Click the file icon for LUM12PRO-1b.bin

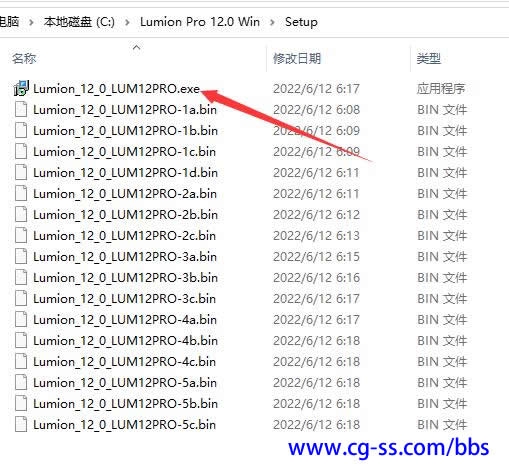[x=21, y=131]
